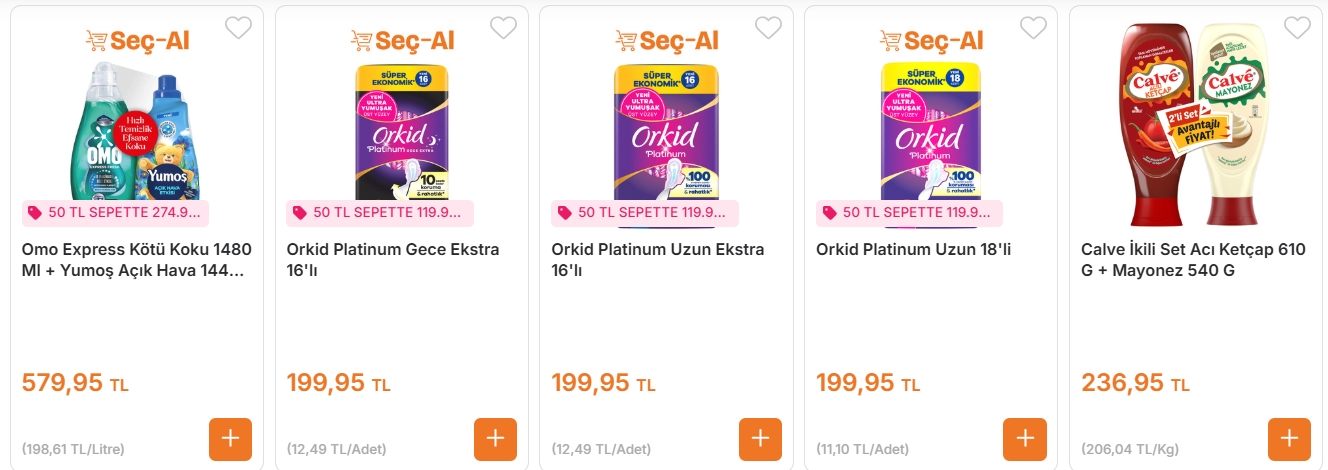Image resolution: width=1328 pixels, height=470 pixels.
Task: Open the Omo and Yumoş product image
Action: (137, 130)
